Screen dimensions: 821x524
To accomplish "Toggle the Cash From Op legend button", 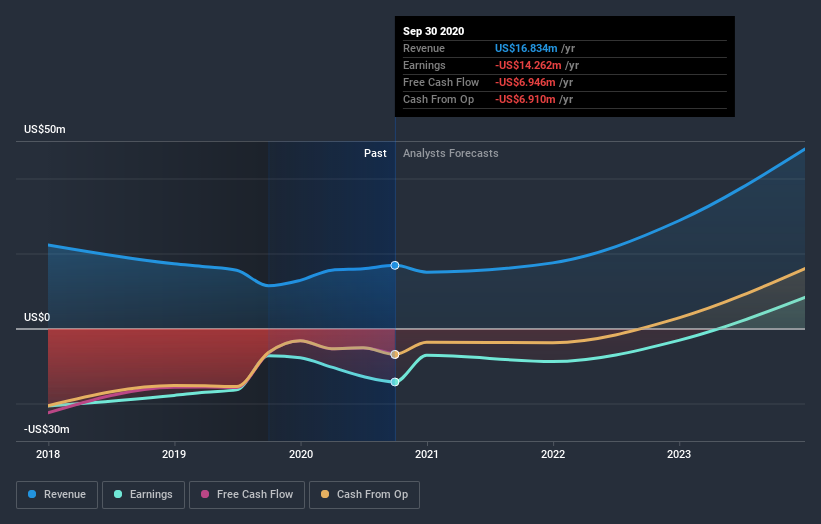I will tap(364, 495).
